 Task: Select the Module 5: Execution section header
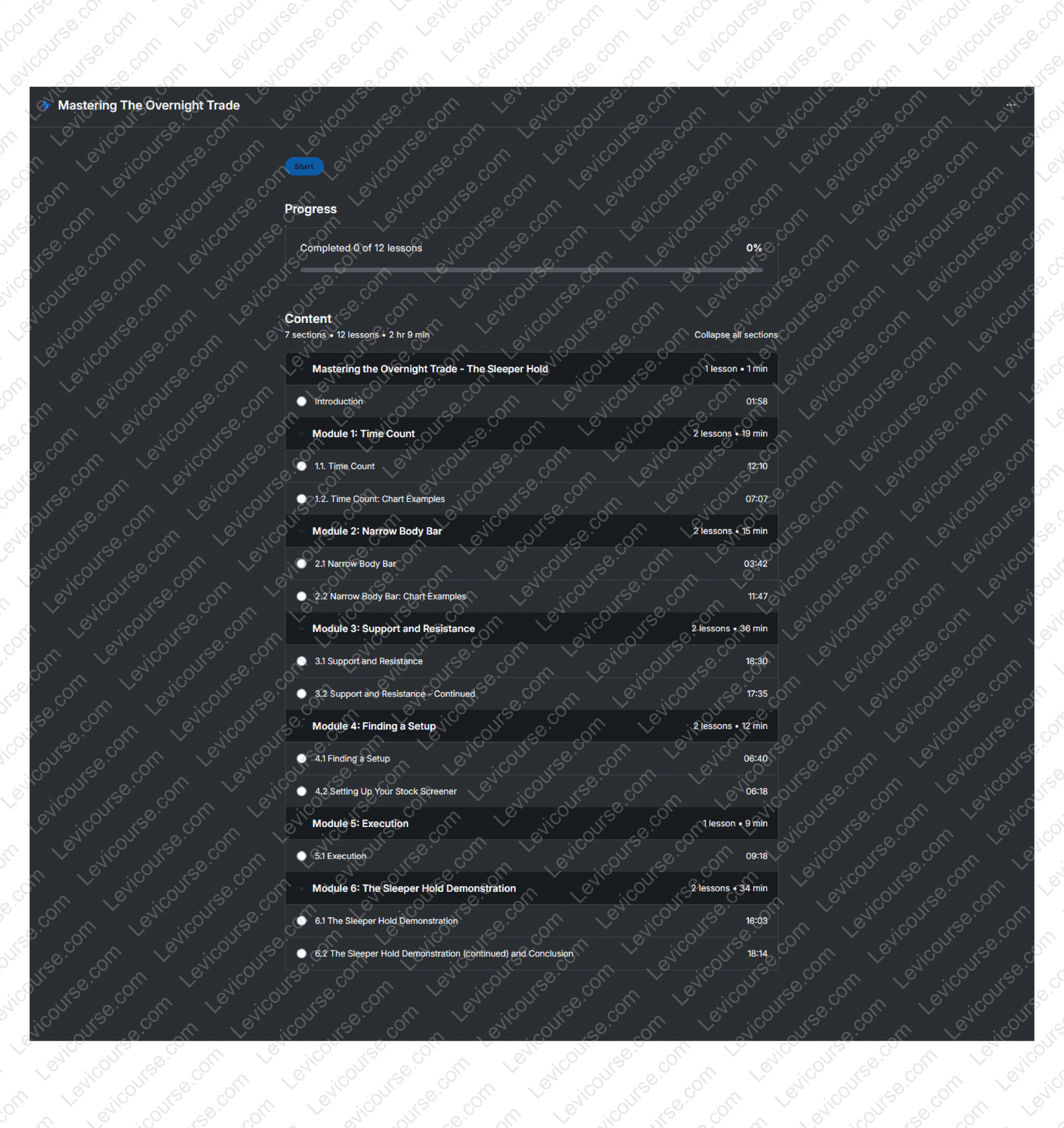pyautogui.click(x=361, y=823)
